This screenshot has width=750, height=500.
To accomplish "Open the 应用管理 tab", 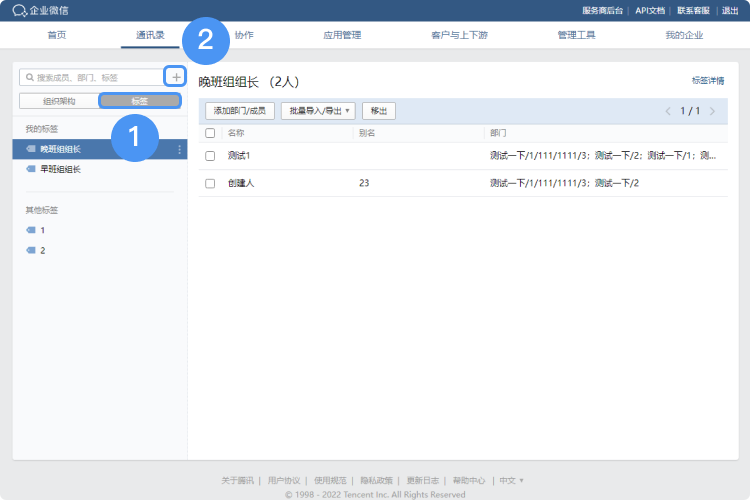I will (x=342, y=35).
